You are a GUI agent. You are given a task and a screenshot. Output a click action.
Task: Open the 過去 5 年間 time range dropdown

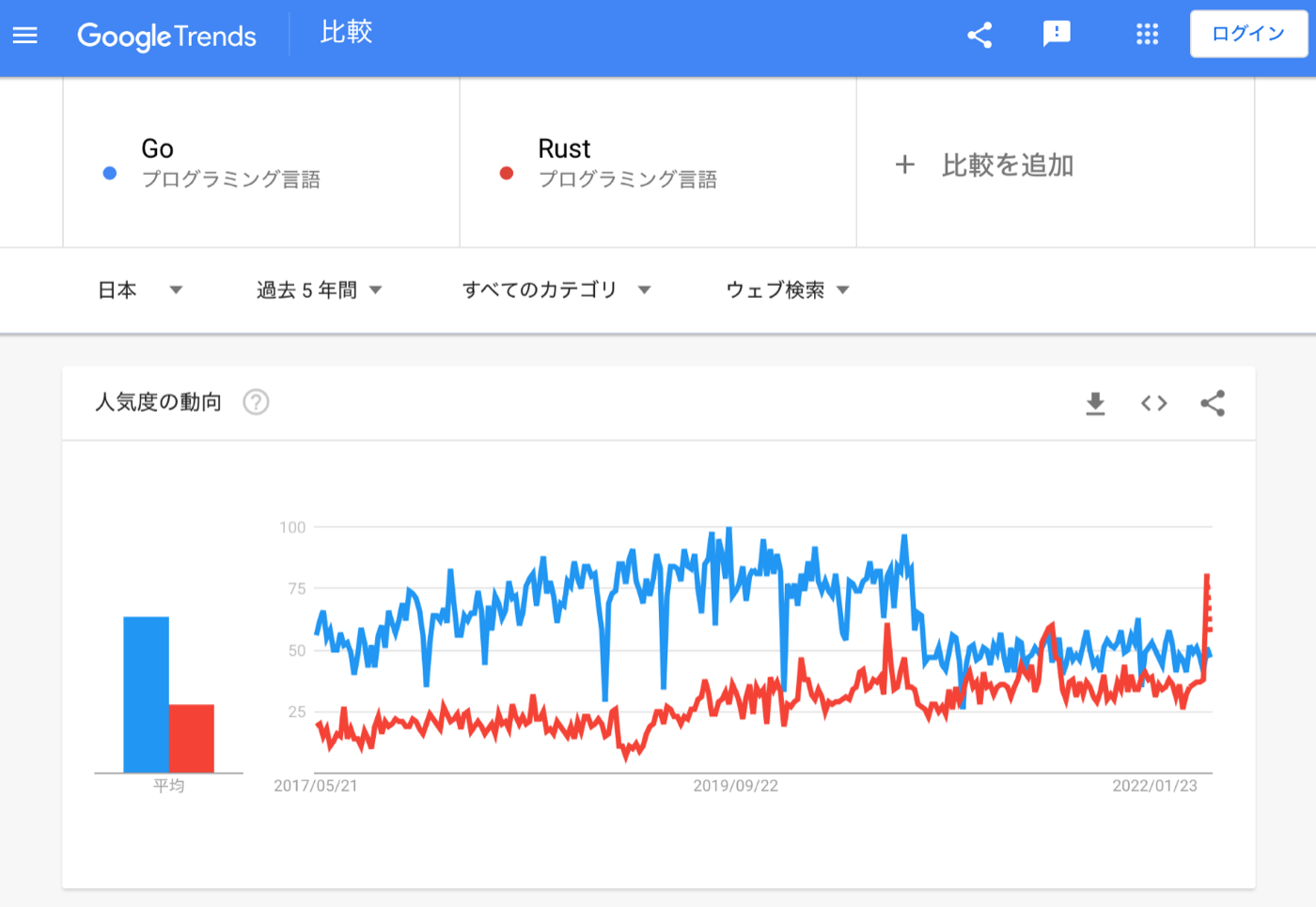point(320,289)
